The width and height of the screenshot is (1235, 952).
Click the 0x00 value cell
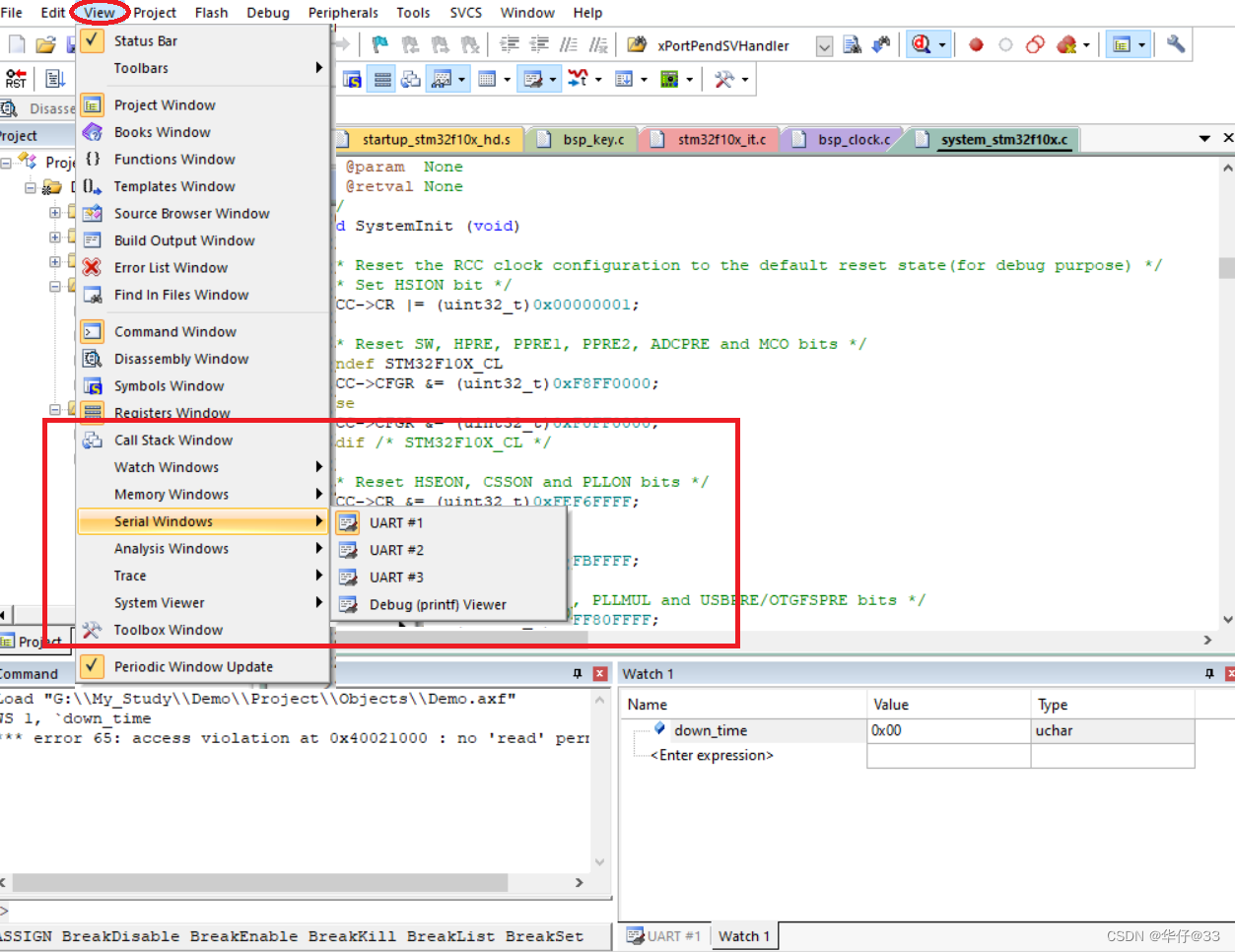click(948, 730)
